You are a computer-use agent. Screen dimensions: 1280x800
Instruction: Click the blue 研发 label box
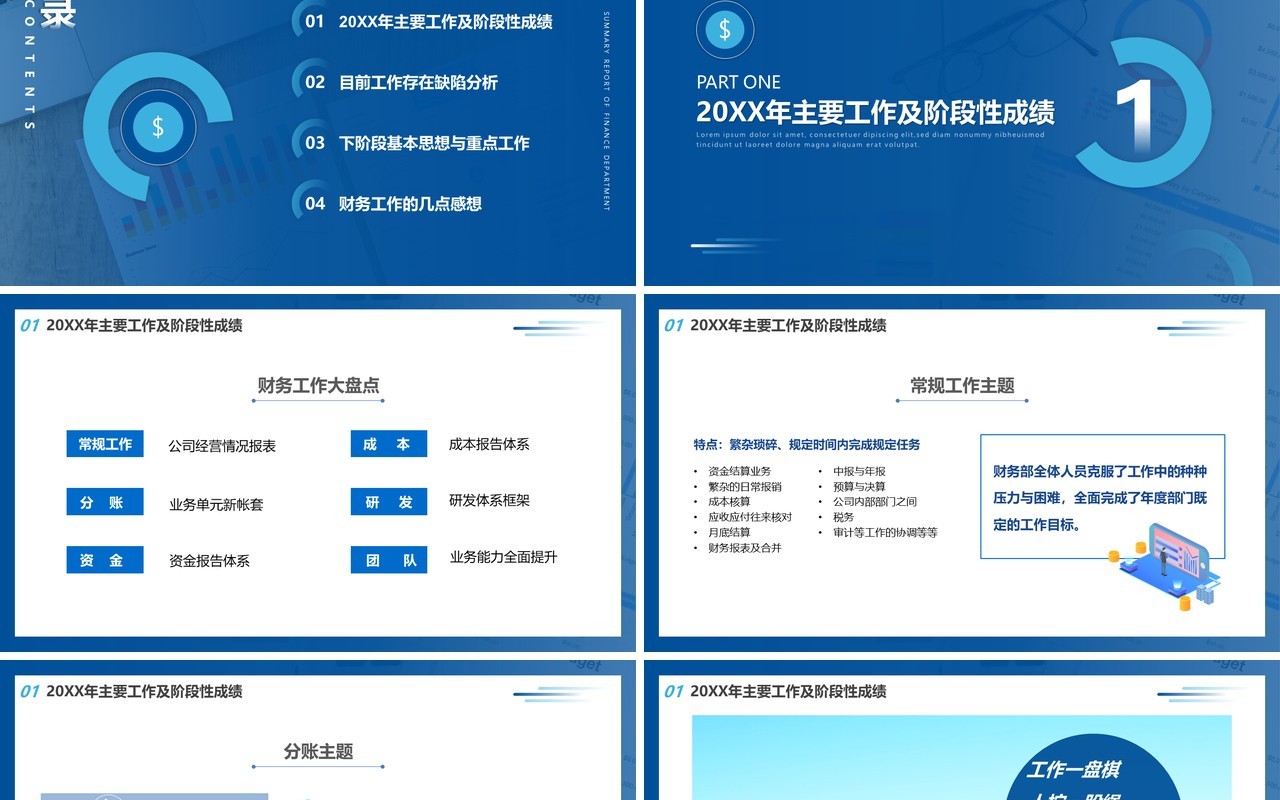click(389, 502)
